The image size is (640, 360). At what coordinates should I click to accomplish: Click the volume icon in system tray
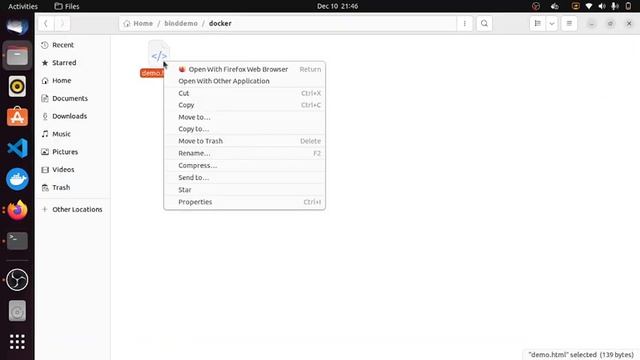602,6
